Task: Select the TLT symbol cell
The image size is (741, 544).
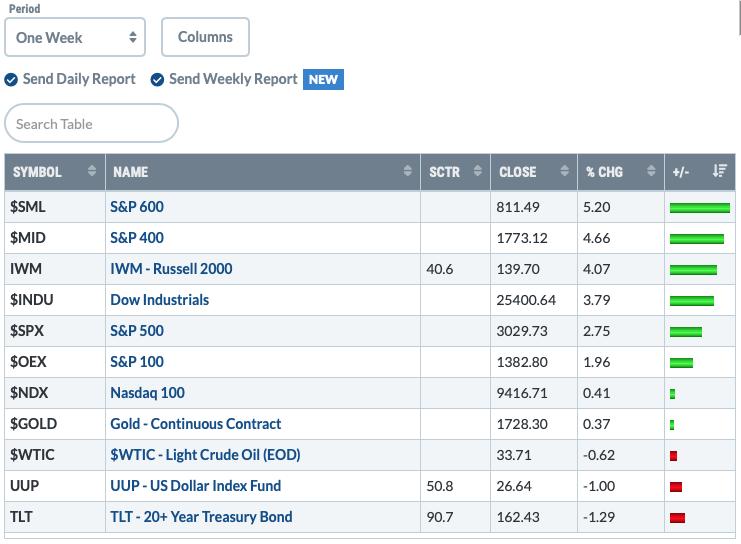Action: tap(55, 517)
